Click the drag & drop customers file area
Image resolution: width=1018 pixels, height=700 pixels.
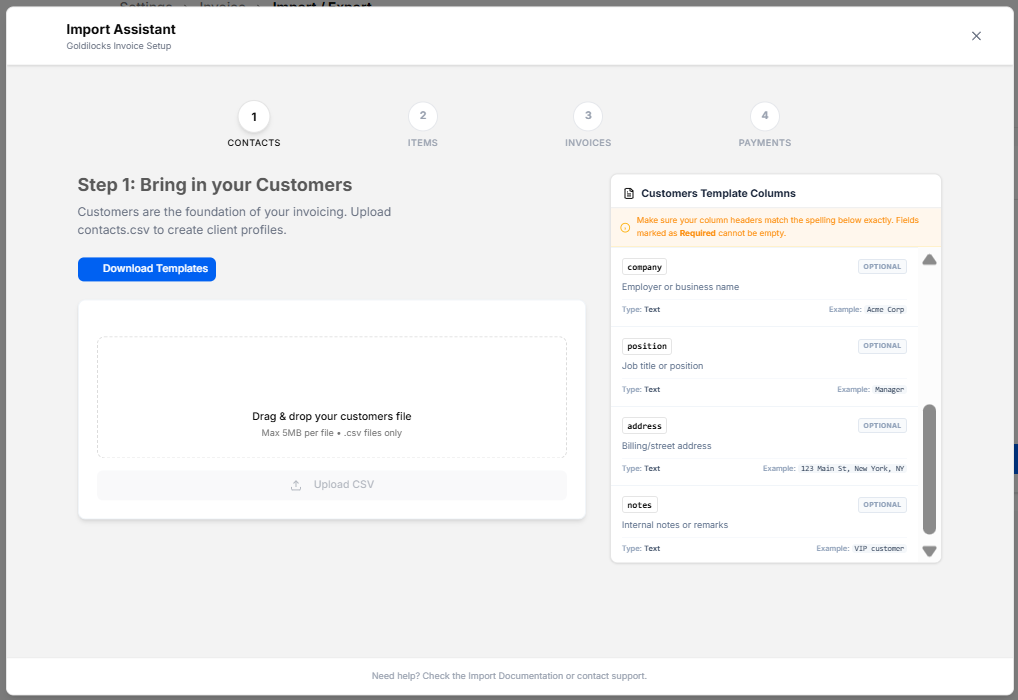point(332,397)
